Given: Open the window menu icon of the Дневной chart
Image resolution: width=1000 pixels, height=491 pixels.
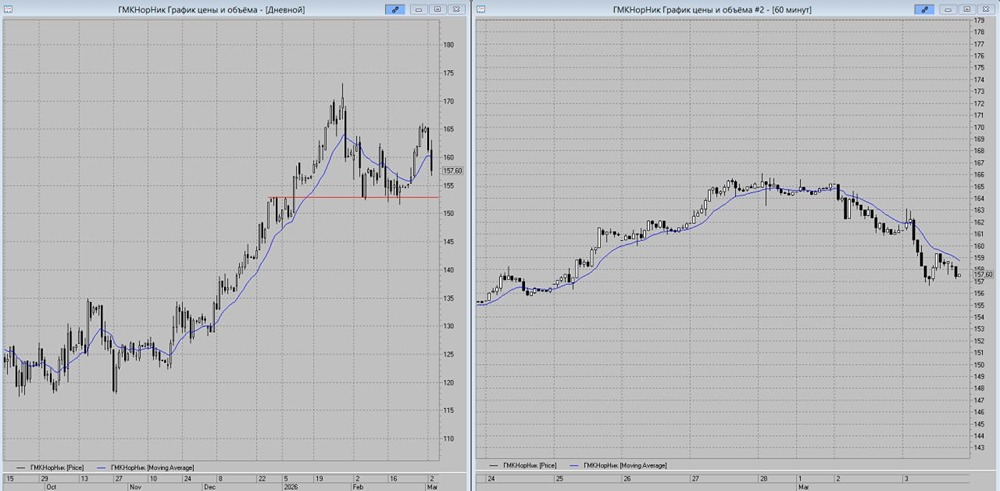Looking at the screenshot, I should pyautogui.click(x=7, y=9).
